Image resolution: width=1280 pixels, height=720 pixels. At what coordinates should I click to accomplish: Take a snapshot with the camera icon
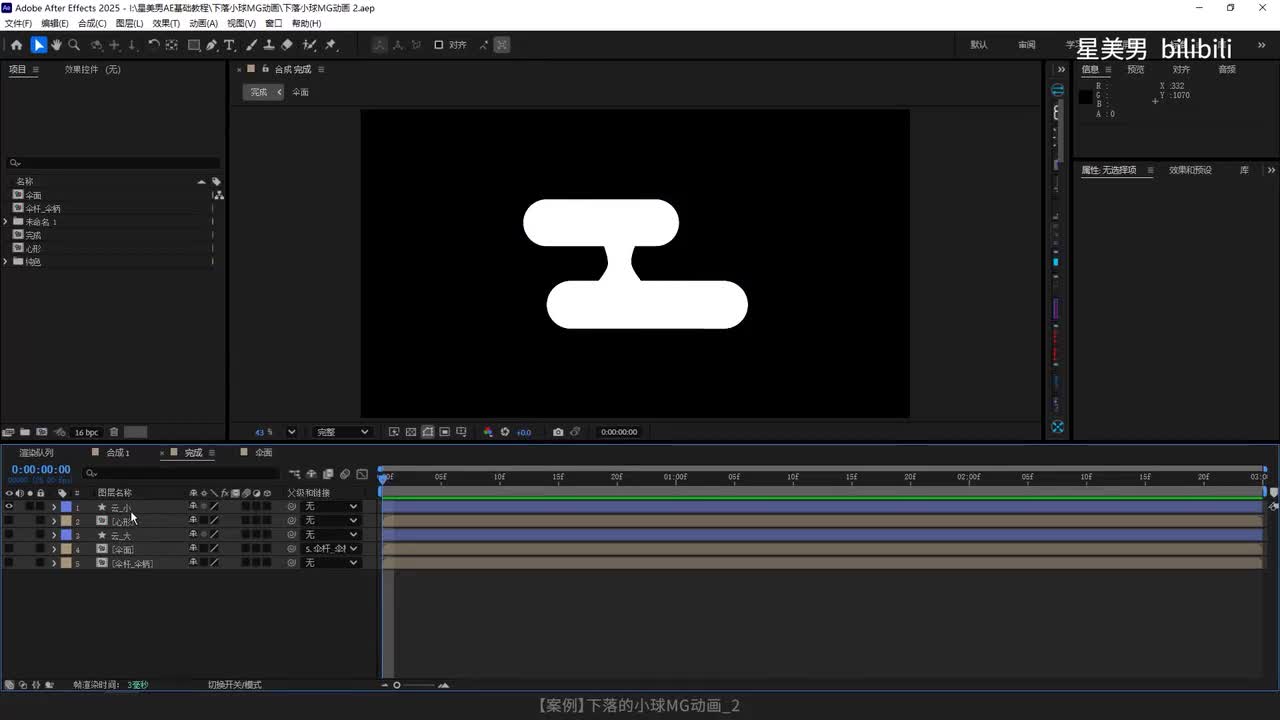pyautogui.click(x=558, y=432)
